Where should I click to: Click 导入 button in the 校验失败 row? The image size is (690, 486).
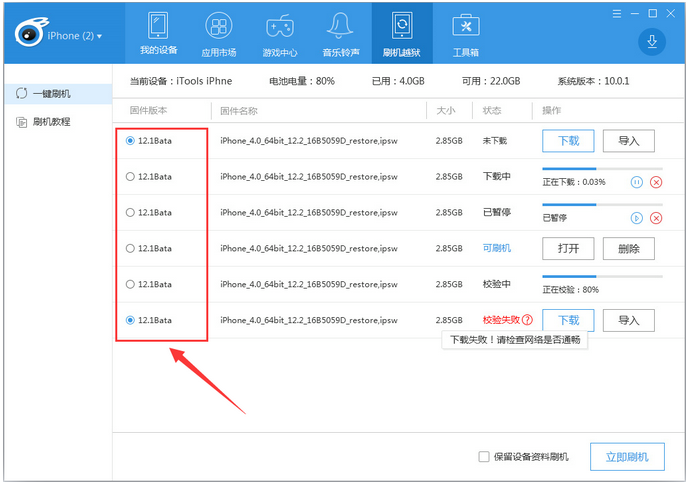[x=628, y=320]
